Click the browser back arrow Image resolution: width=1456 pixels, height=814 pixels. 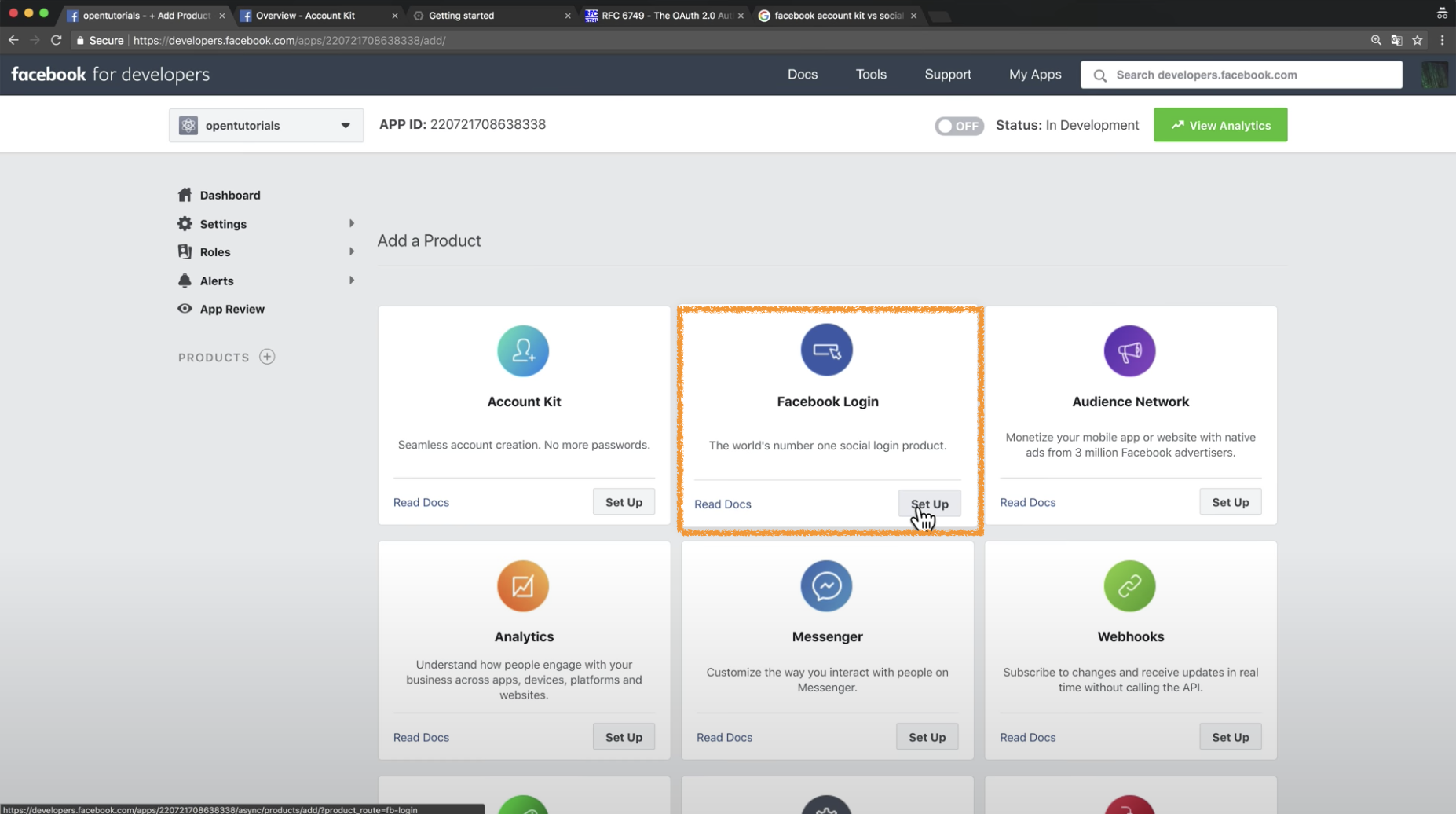(x=13, y=40)
